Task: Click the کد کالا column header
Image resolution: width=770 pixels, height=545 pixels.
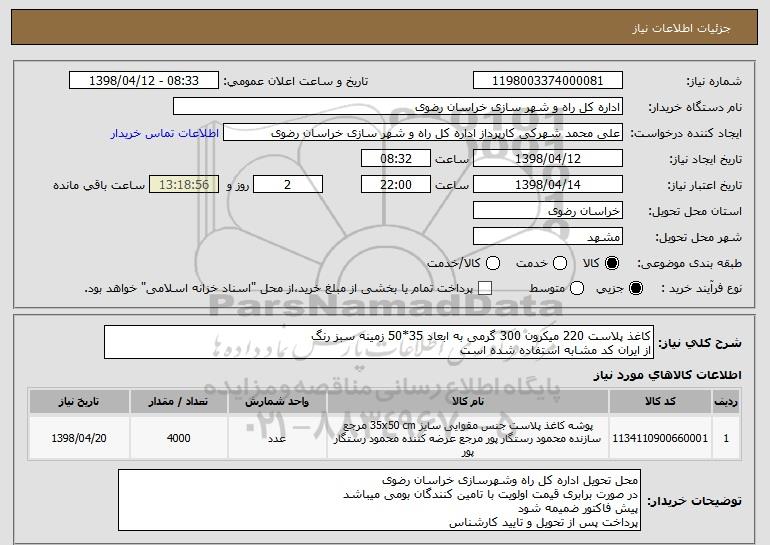Action: (x=660, y=402)
